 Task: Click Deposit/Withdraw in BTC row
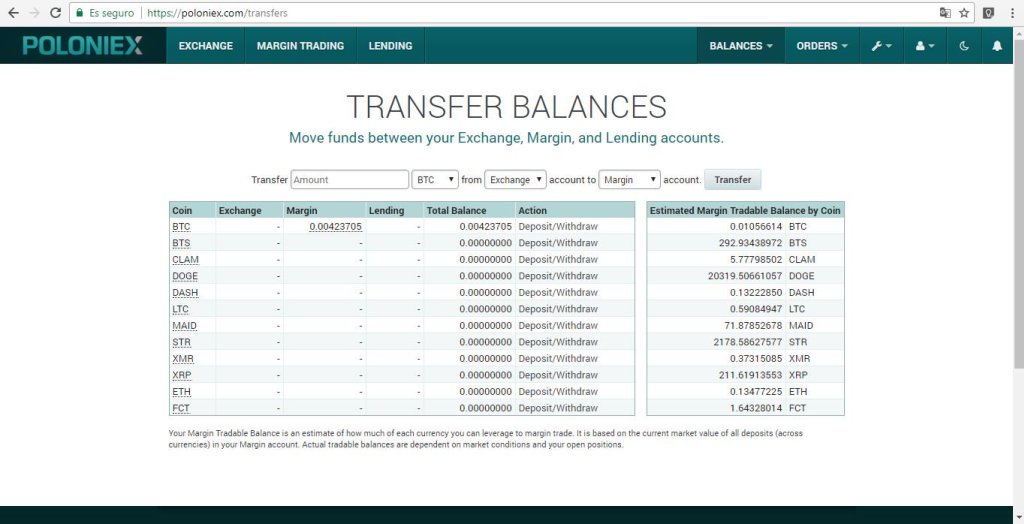558,227
